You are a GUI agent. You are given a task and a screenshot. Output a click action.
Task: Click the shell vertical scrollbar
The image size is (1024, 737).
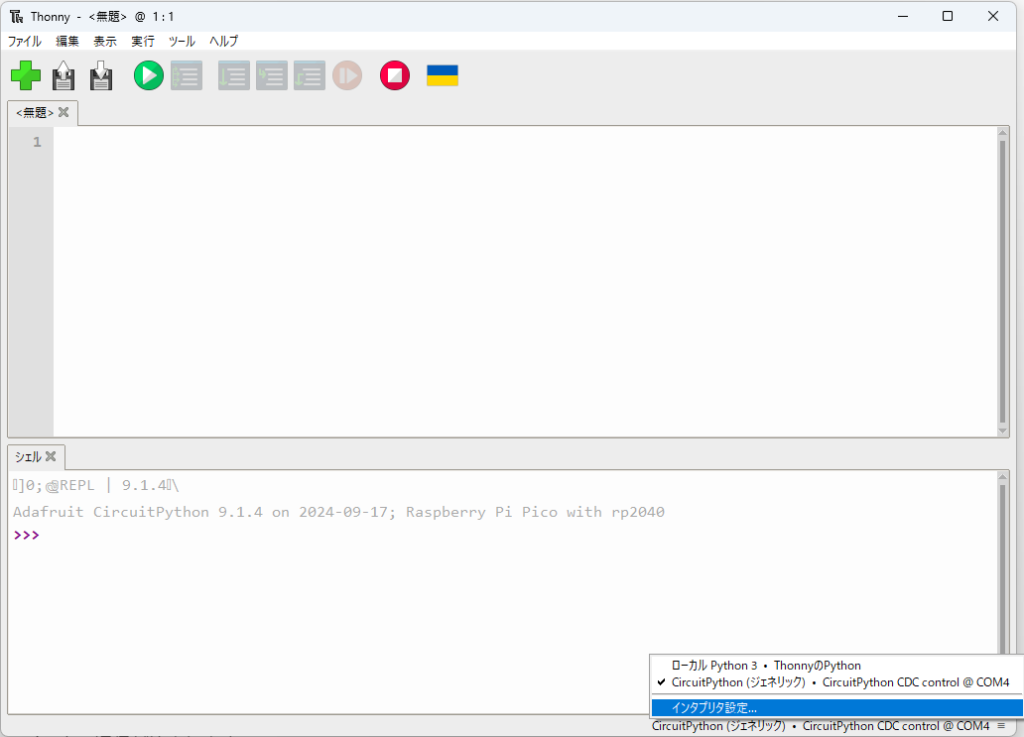tap(1002, 568)
